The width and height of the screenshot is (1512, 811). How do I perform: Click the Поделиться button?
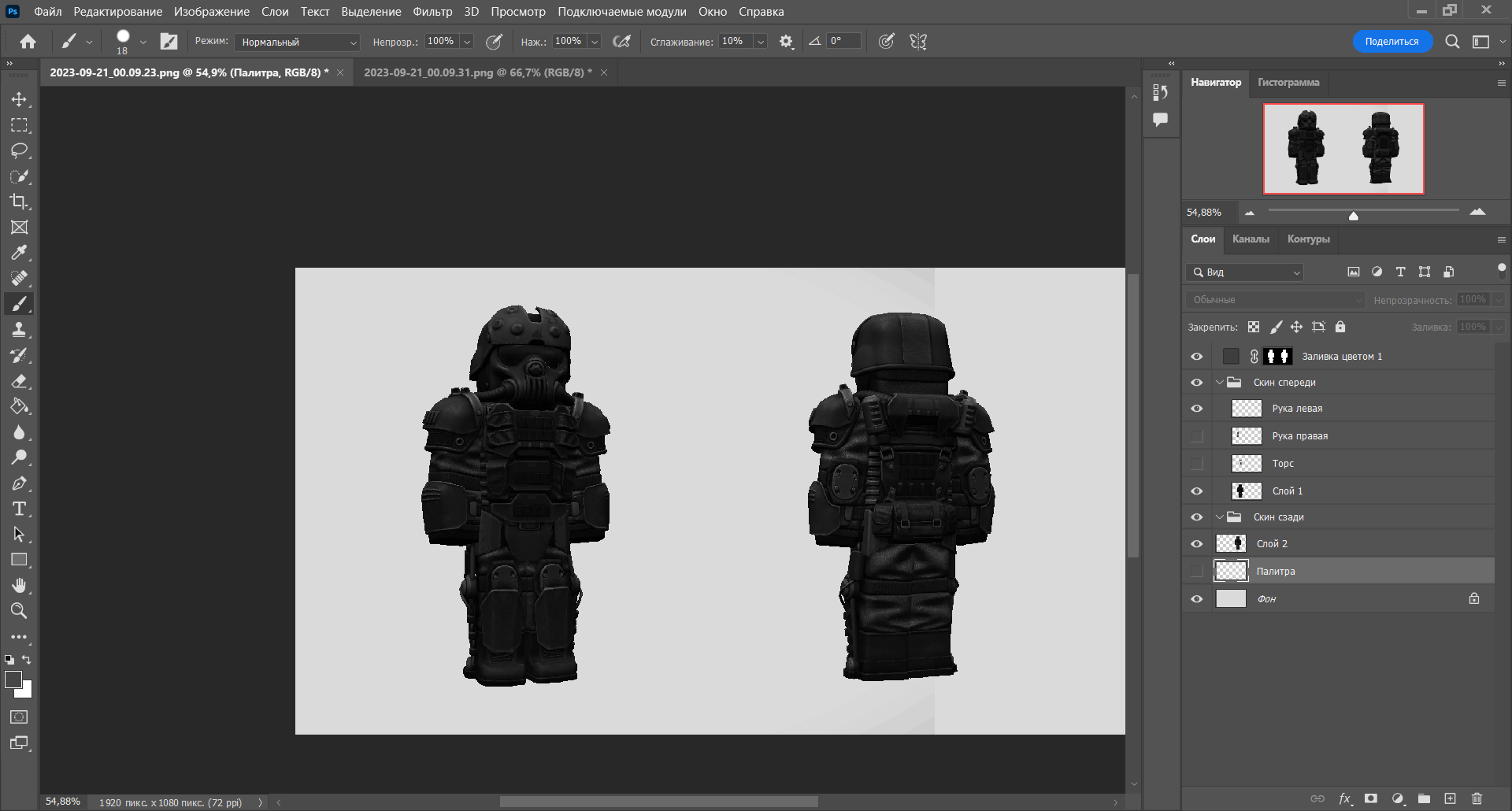1392,42
